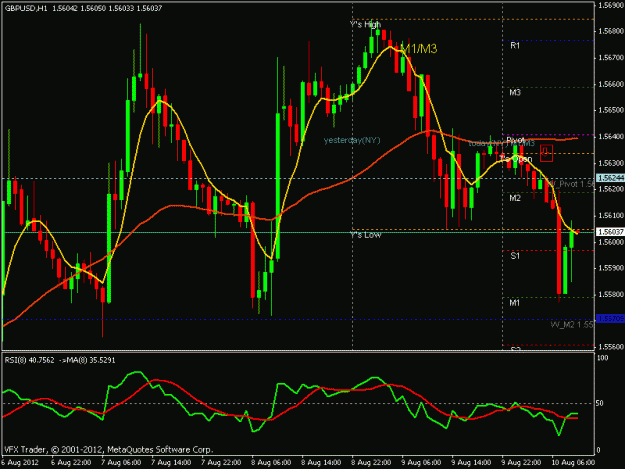The image size is (625, 469).
Task: Click the 1.56600 price axis label
Action: (x=611, y=84)
